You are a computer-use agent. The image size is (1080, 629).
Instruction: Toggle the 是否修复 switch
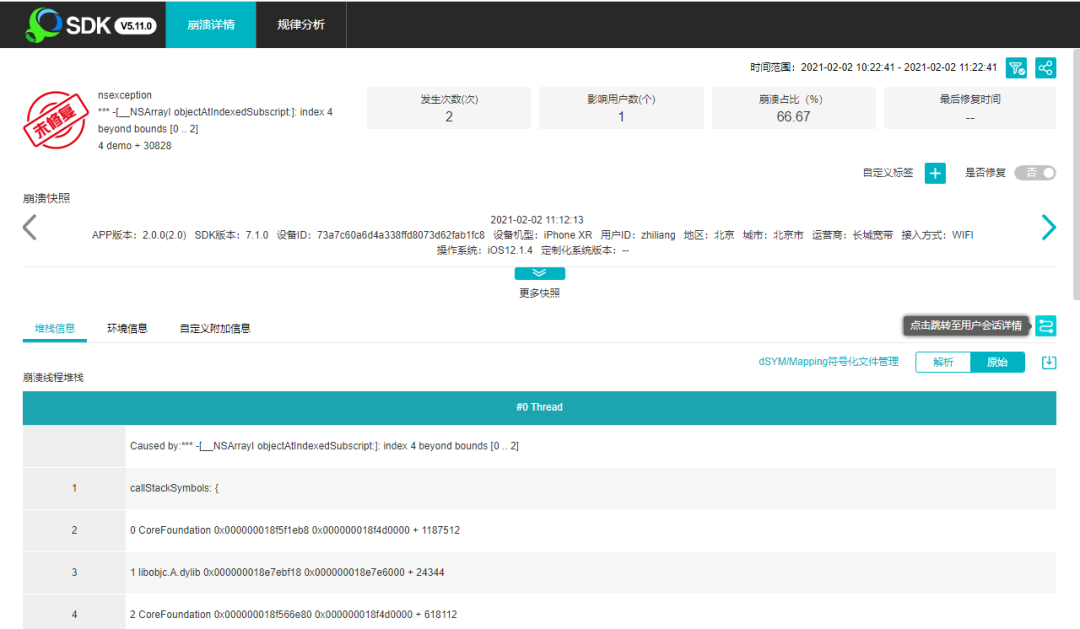click(1035, 173)
